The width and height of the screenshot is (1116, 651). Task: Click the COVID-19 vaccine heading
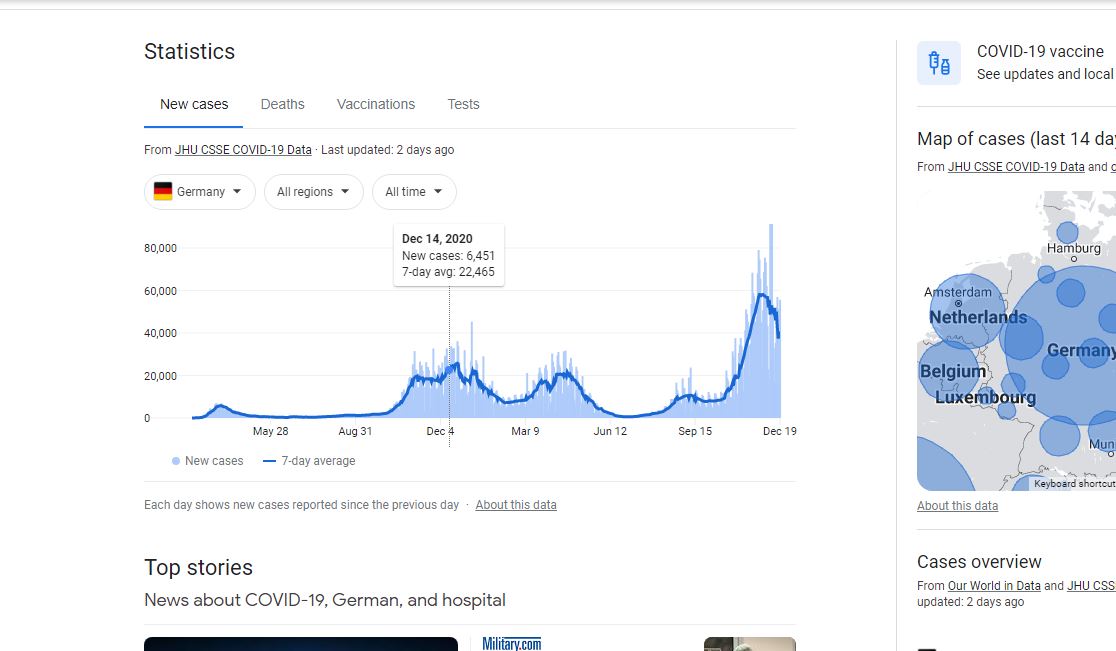(1040, 52)
